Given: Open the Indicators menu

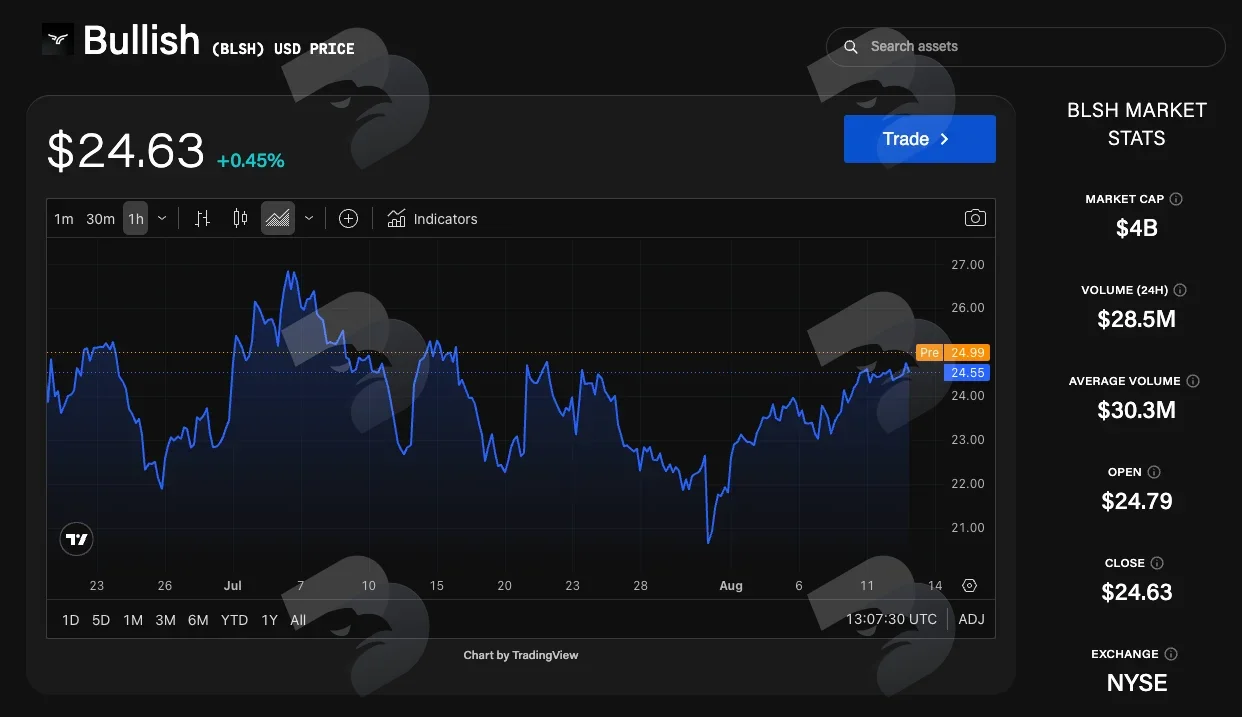Looking at the screenshot, I should pyautogui.click(x=432, y=218).
